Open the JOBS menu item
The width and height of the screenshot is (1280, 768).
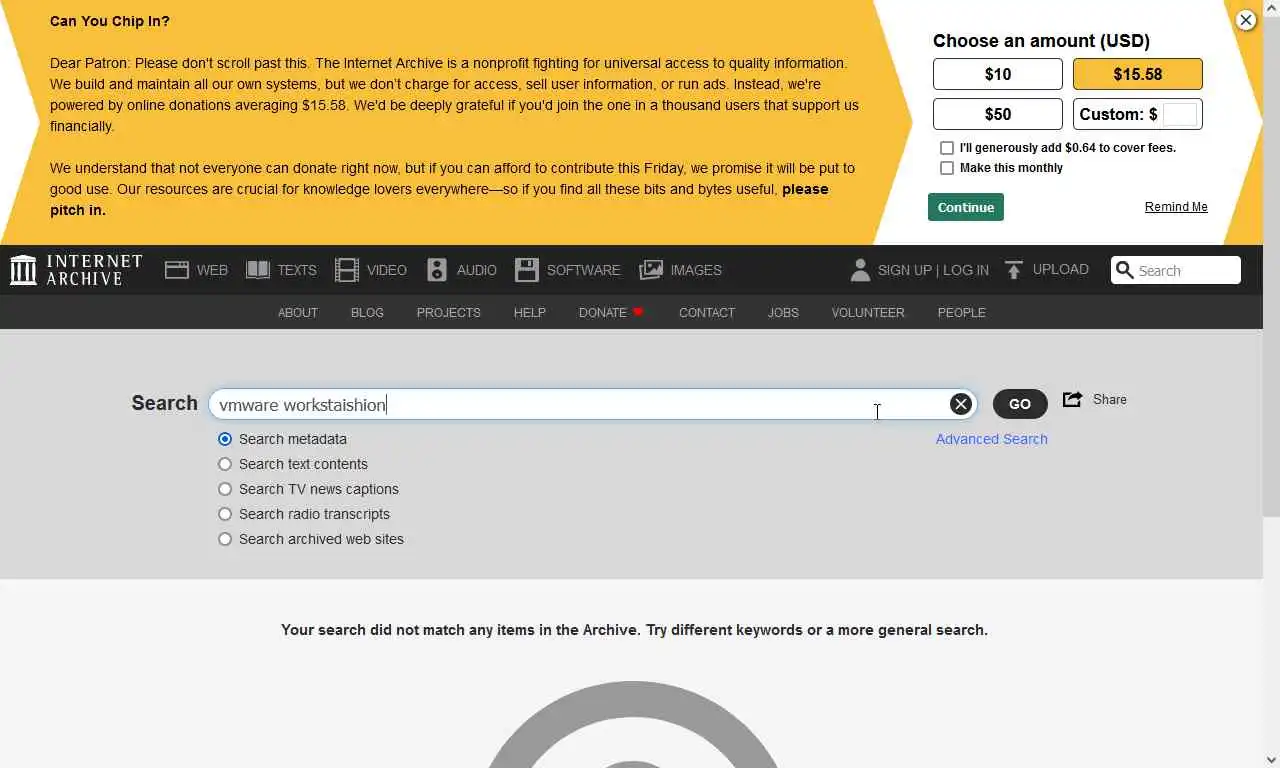point(783,312)
